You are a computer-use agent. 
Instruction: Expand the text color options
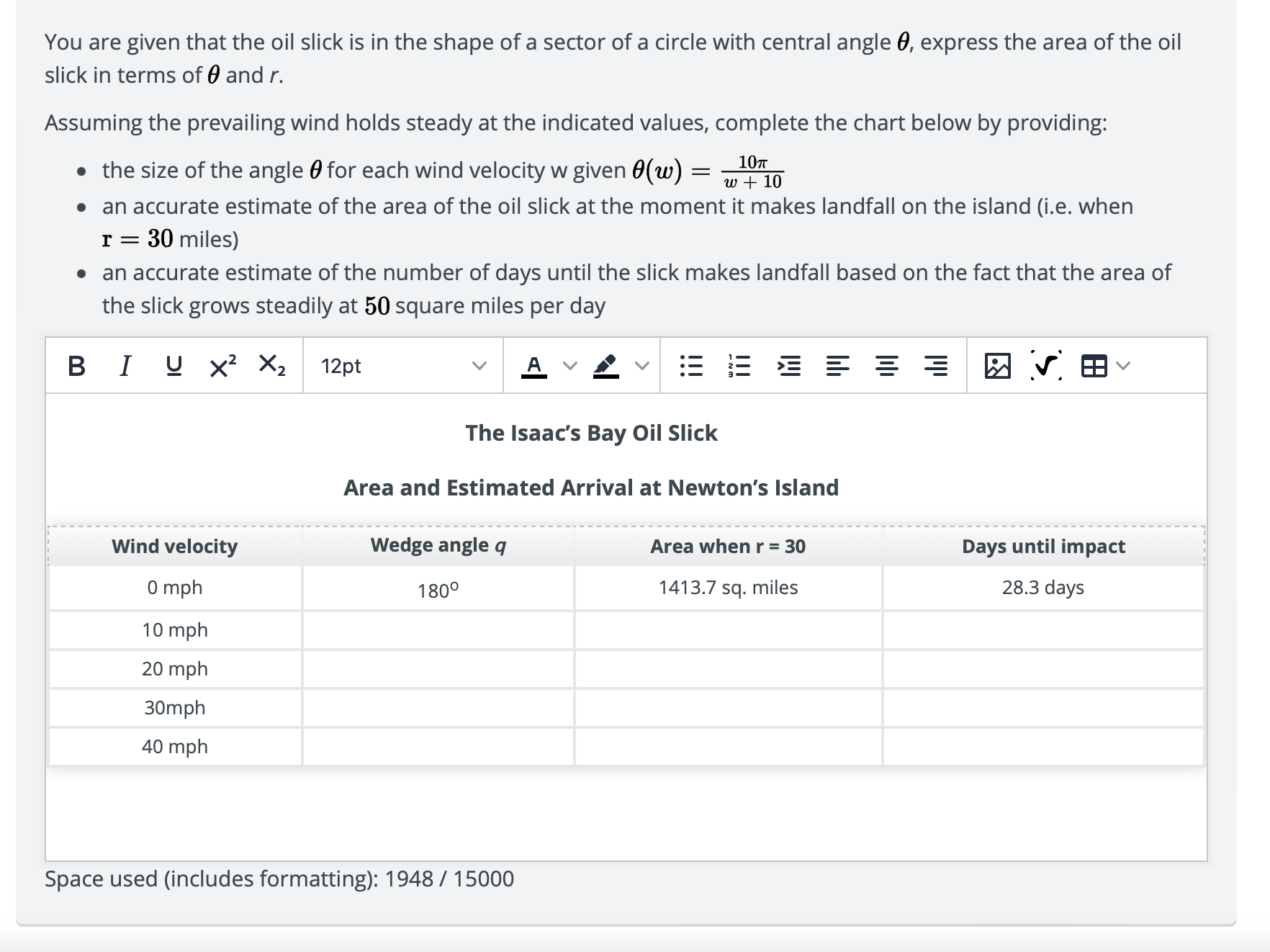pos(569,367)
